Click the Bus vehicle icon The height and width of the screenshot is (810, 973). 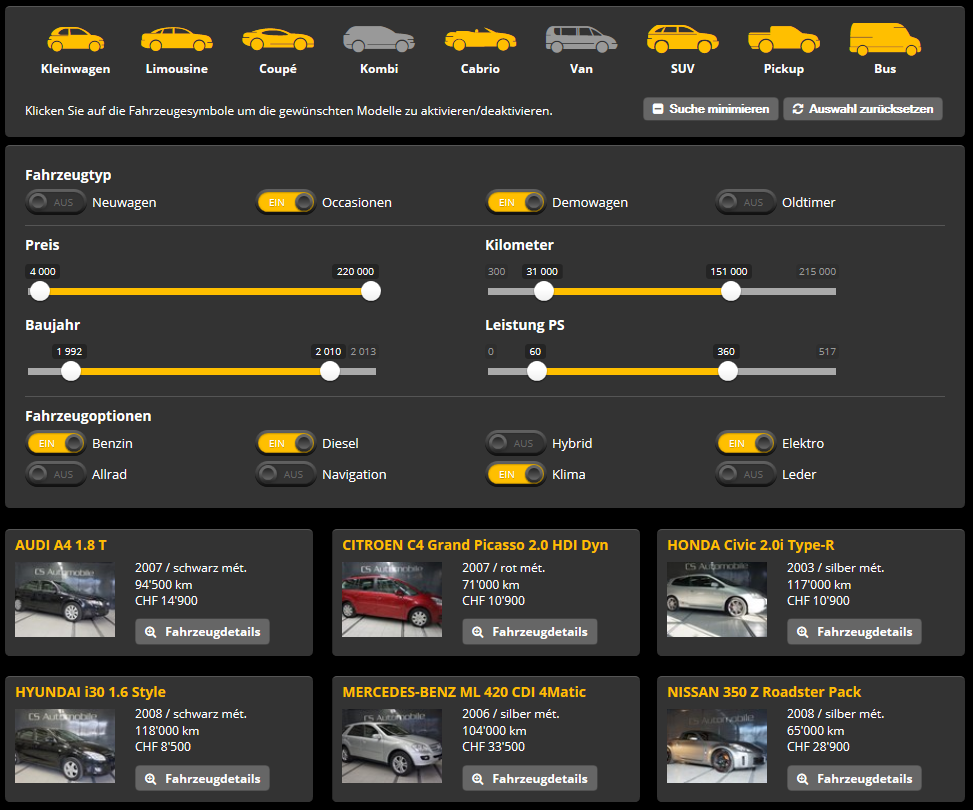coord(884,40)
